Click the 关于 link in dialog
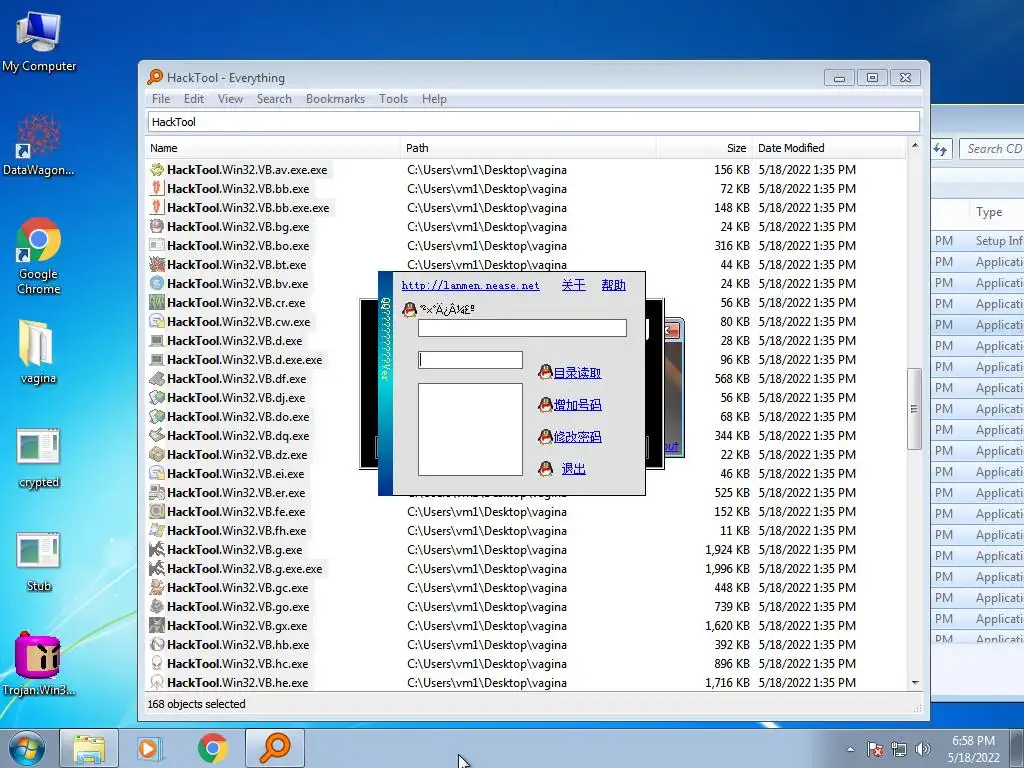 (573, 285)
